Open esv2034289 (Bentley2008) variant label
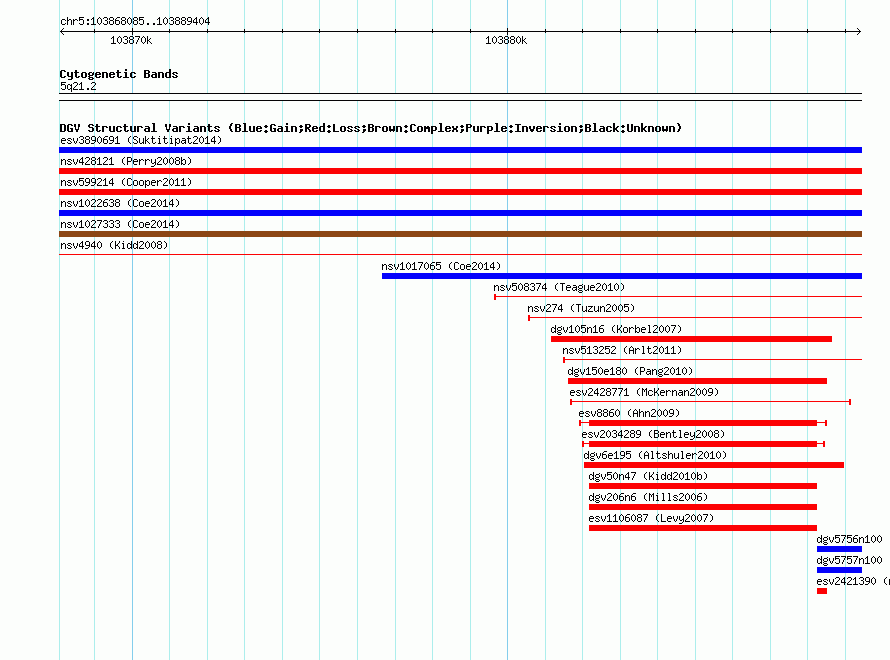 coord(653,434)
